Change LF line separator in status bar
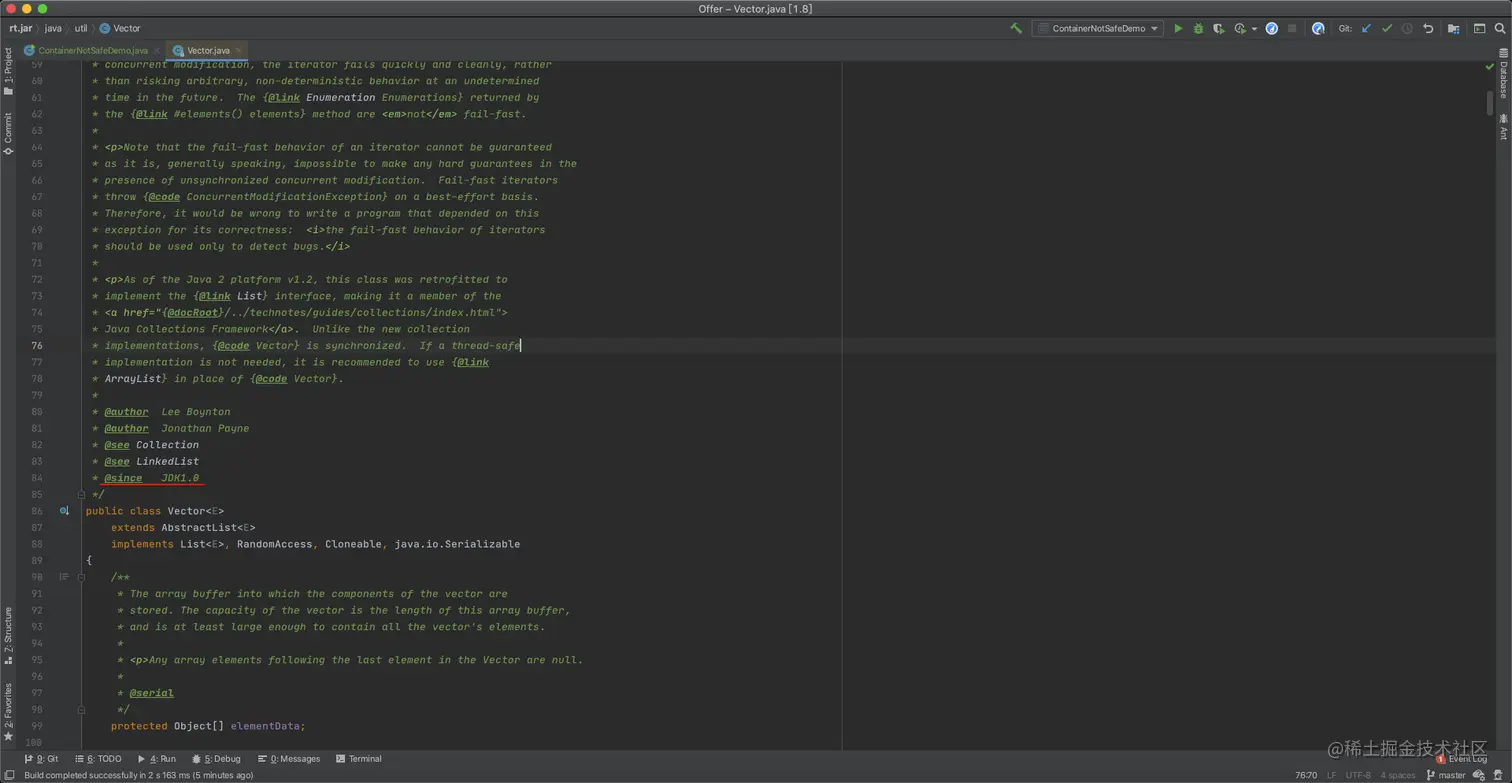Viewport: 1512px width, 783px height. 1332,775
